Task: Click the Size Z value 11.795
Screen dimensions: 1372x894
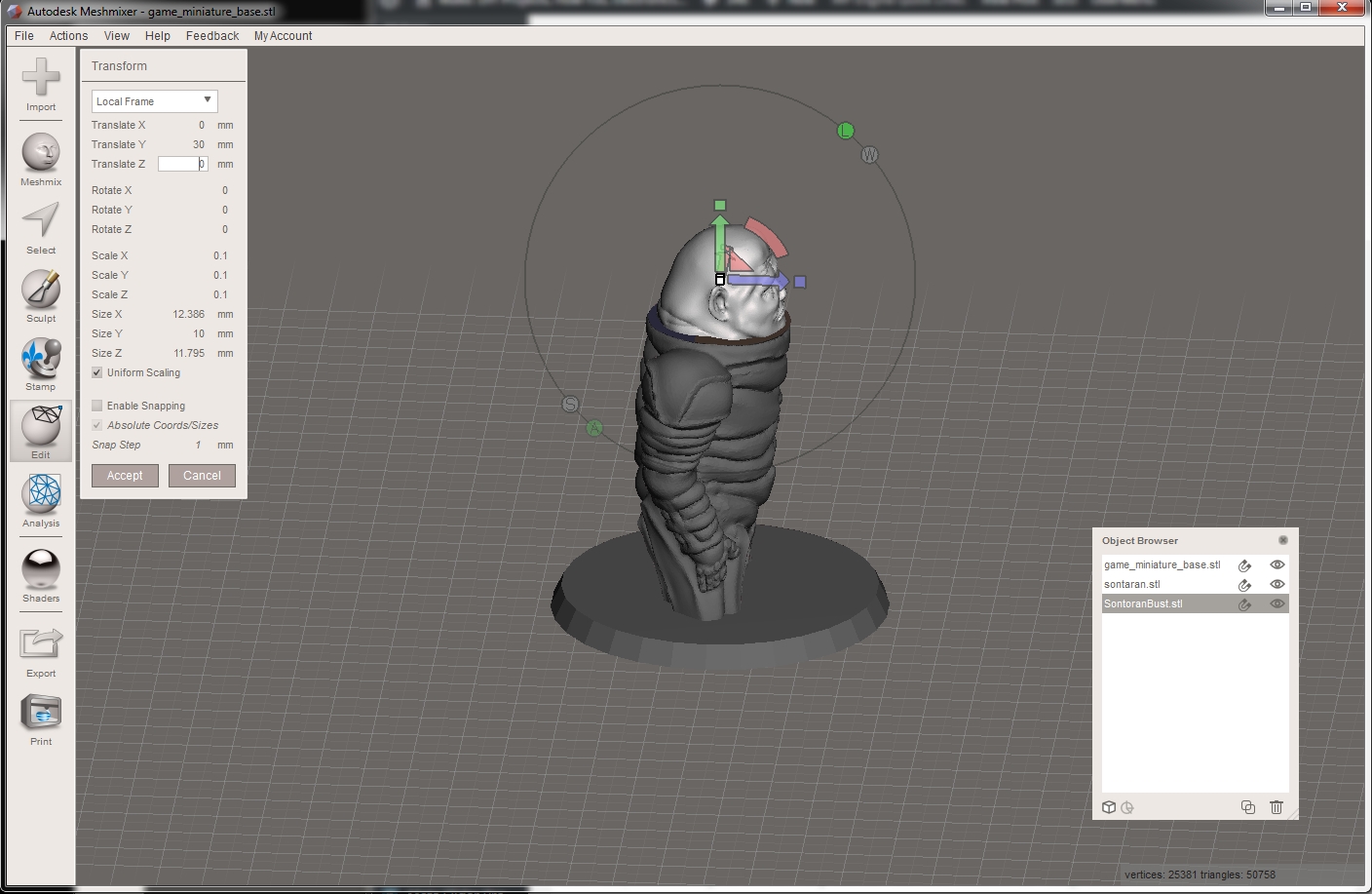Action: 189,353
